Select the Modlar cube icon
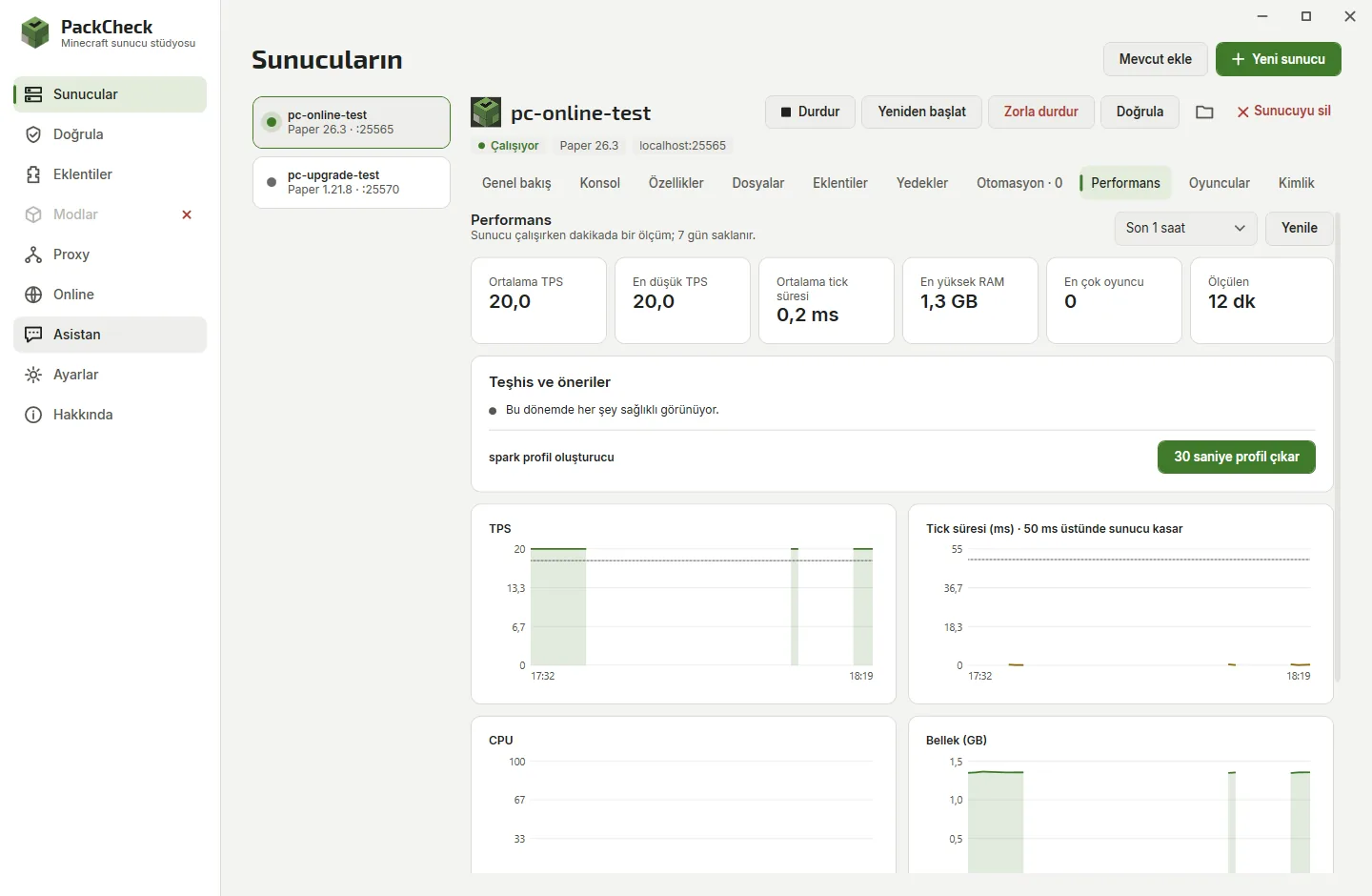 (x=33, y=214)
